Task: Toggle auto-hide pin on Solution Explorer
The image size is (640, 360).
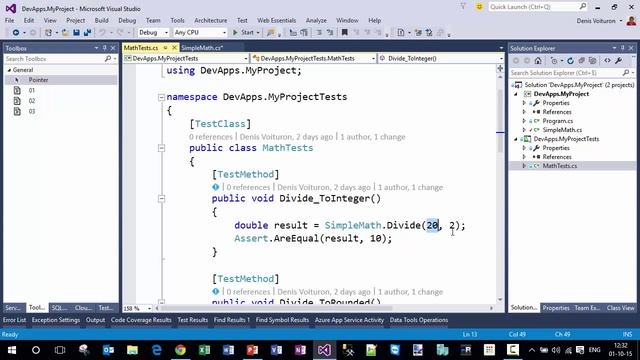Action: pos(622,48)
